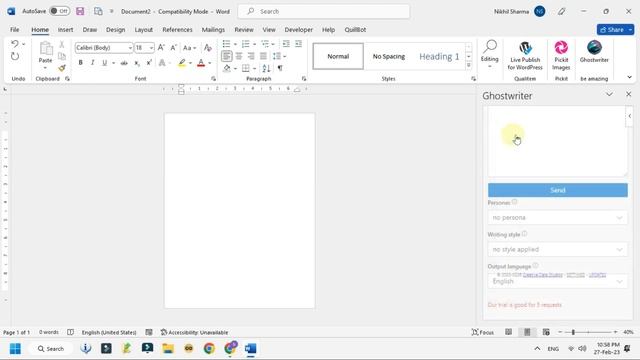Toggle underline formatting
Screen dimensions: 640x360
pos(104,63)
